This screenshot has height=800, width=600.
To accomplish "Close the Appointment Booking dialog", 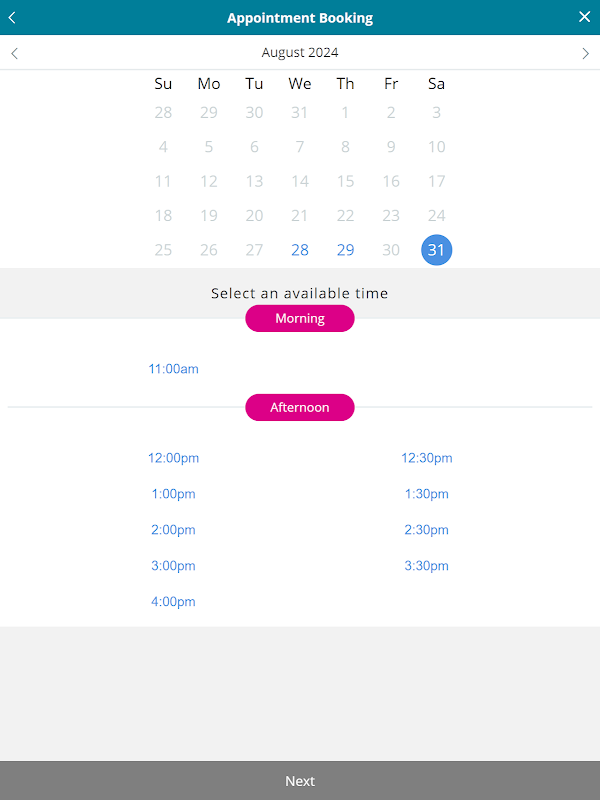I will [585, 17].
